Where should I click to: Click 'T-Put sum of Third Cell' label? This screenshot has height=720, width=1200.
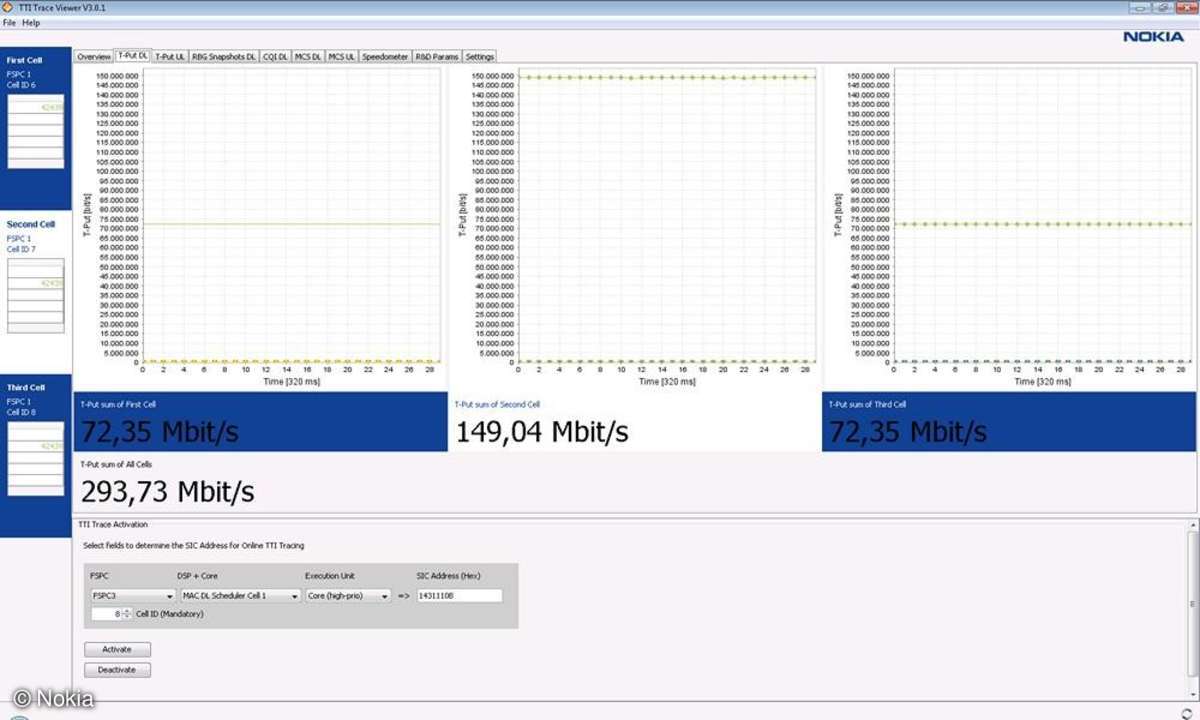[869, 404]
